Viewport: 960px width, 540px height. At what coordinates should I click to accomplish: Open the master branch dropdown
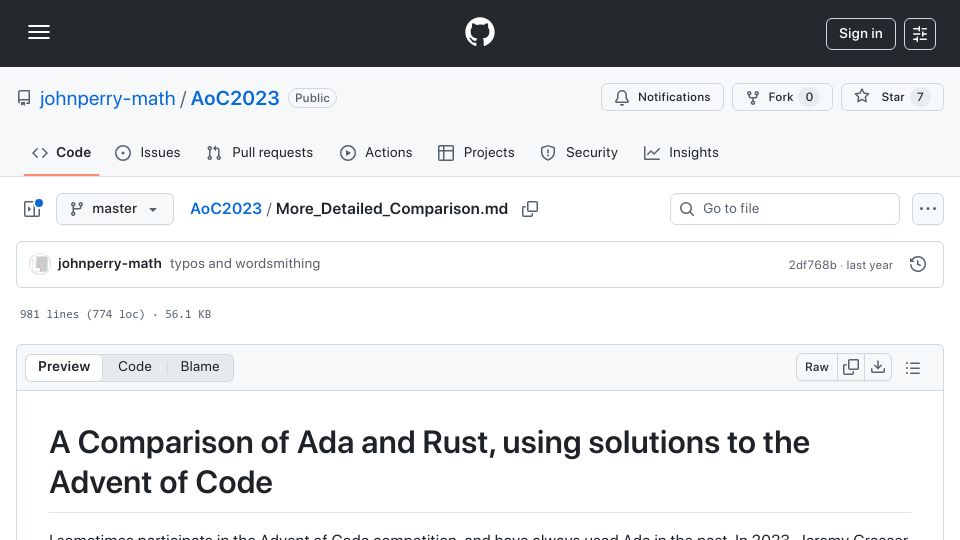click(x=114, y=209)
